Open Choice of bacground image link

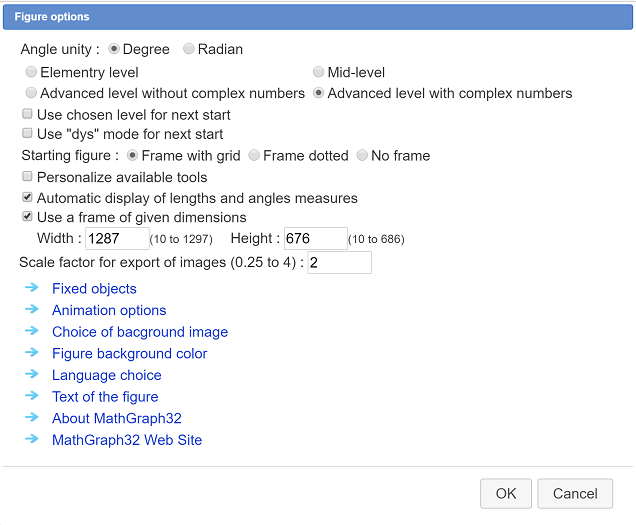point(140,332)
